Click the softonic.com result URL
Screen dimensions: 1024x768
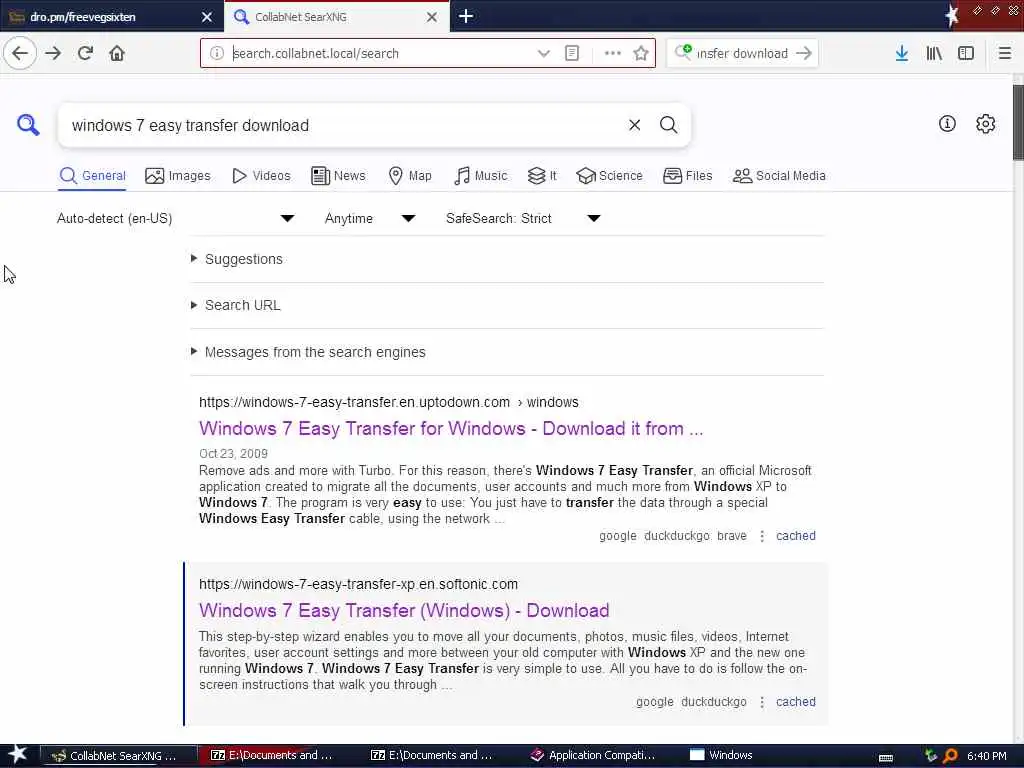tap(358, 584)
